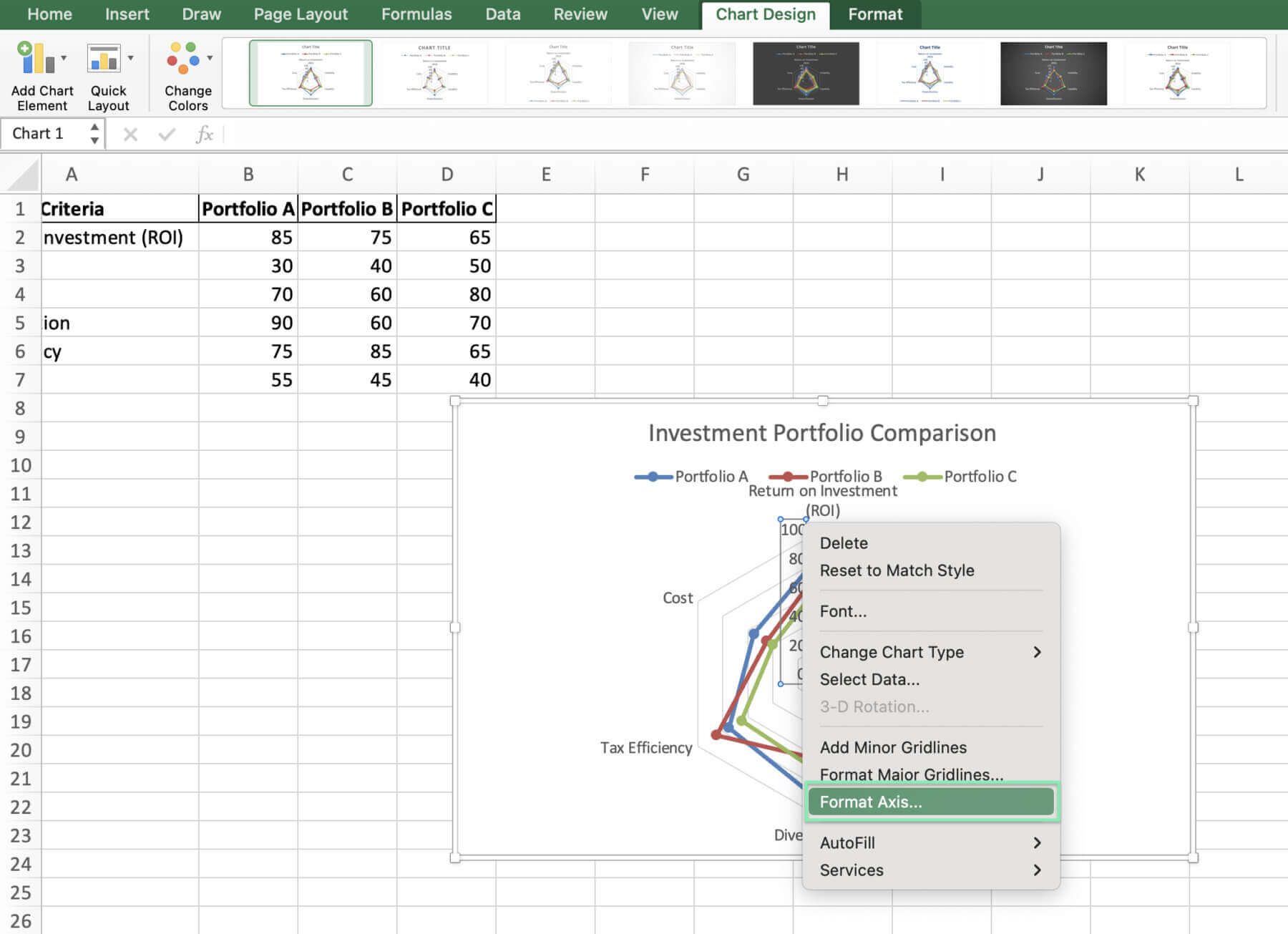Choose Add Minor Gridlines

pyautogui.click(x=930, y=747)
